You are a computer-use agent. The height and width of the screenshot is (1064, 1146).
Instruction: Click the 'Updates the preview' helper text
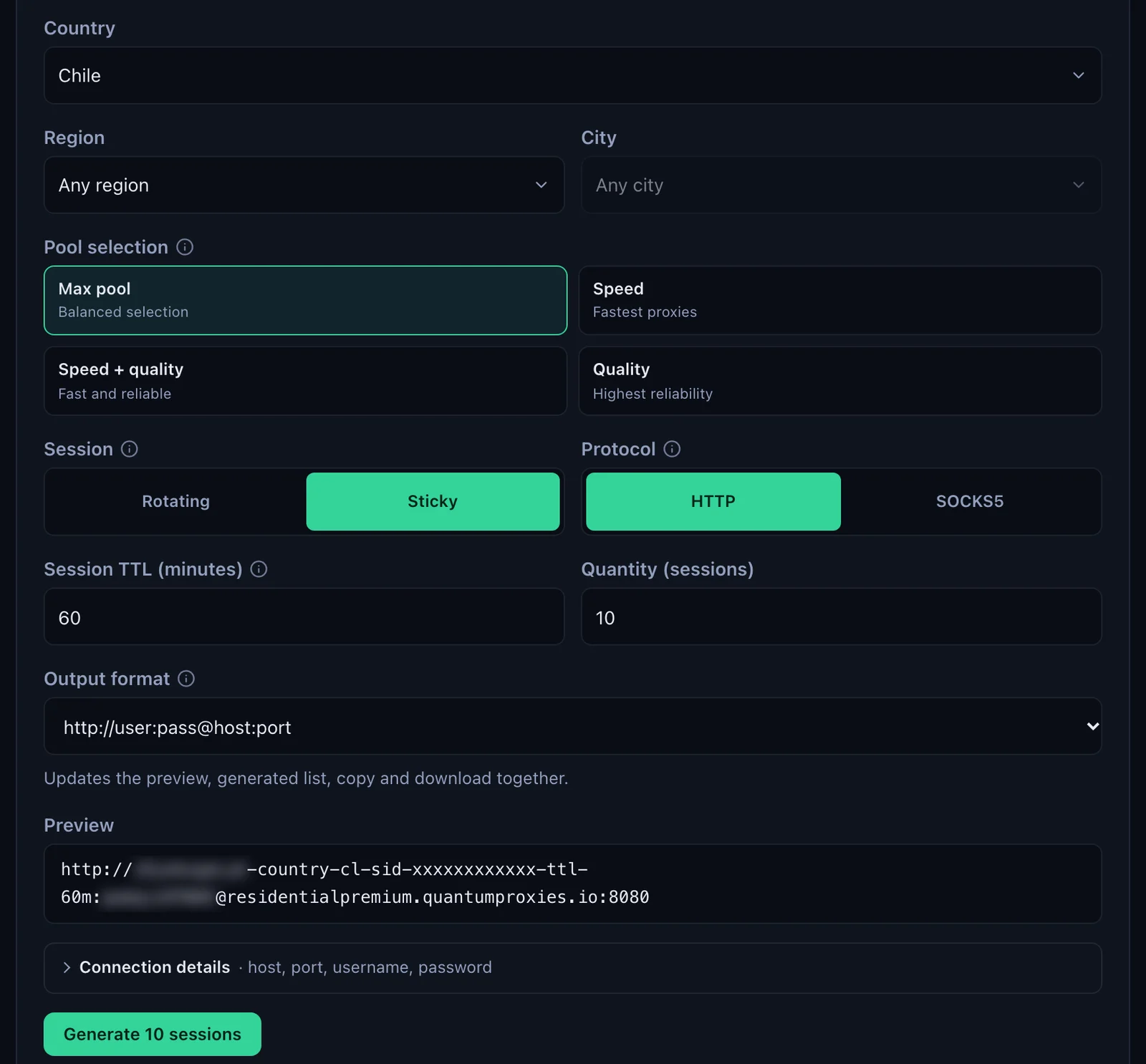tap(306, 778)
